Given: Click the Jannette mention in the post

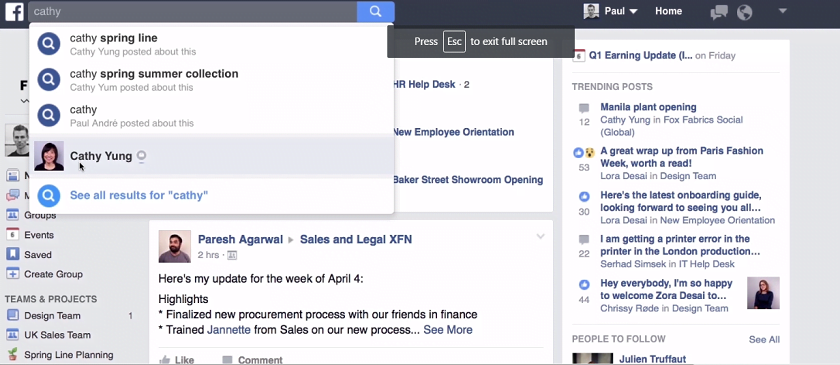Looking at the screenshot, I should (229, 330).
